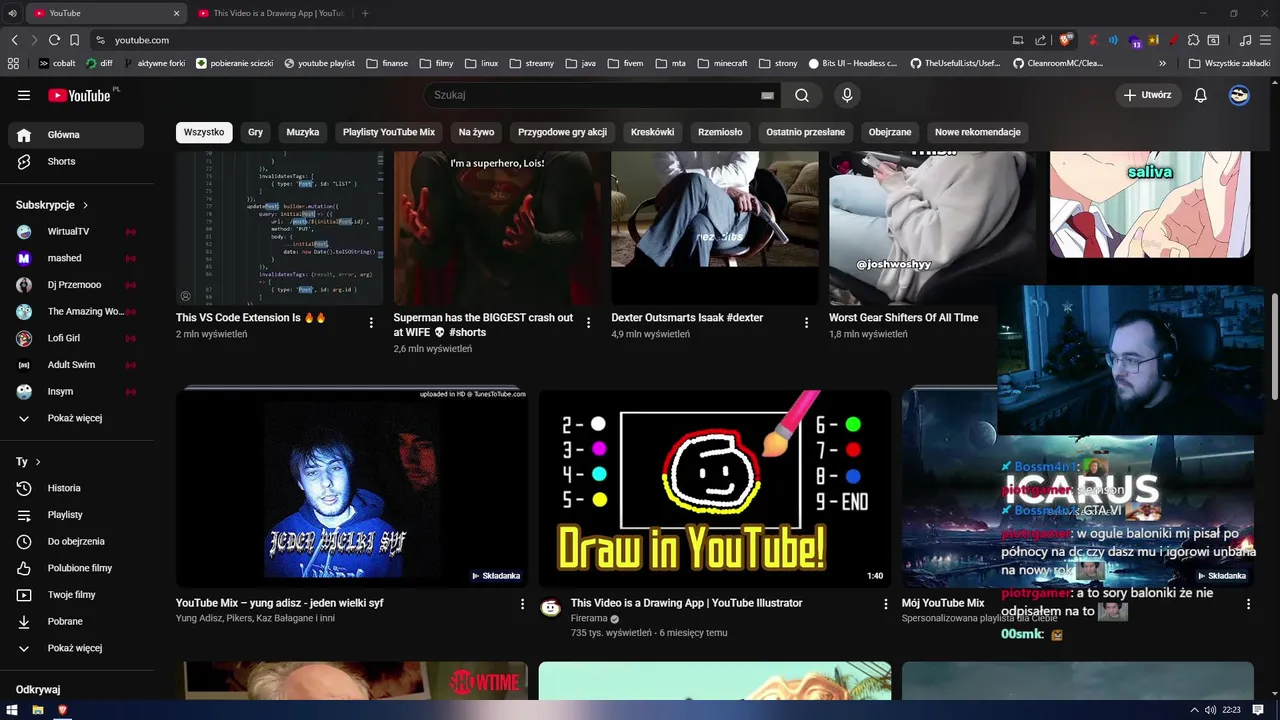
Task: Close the YouTube tab
Action: 177,13
